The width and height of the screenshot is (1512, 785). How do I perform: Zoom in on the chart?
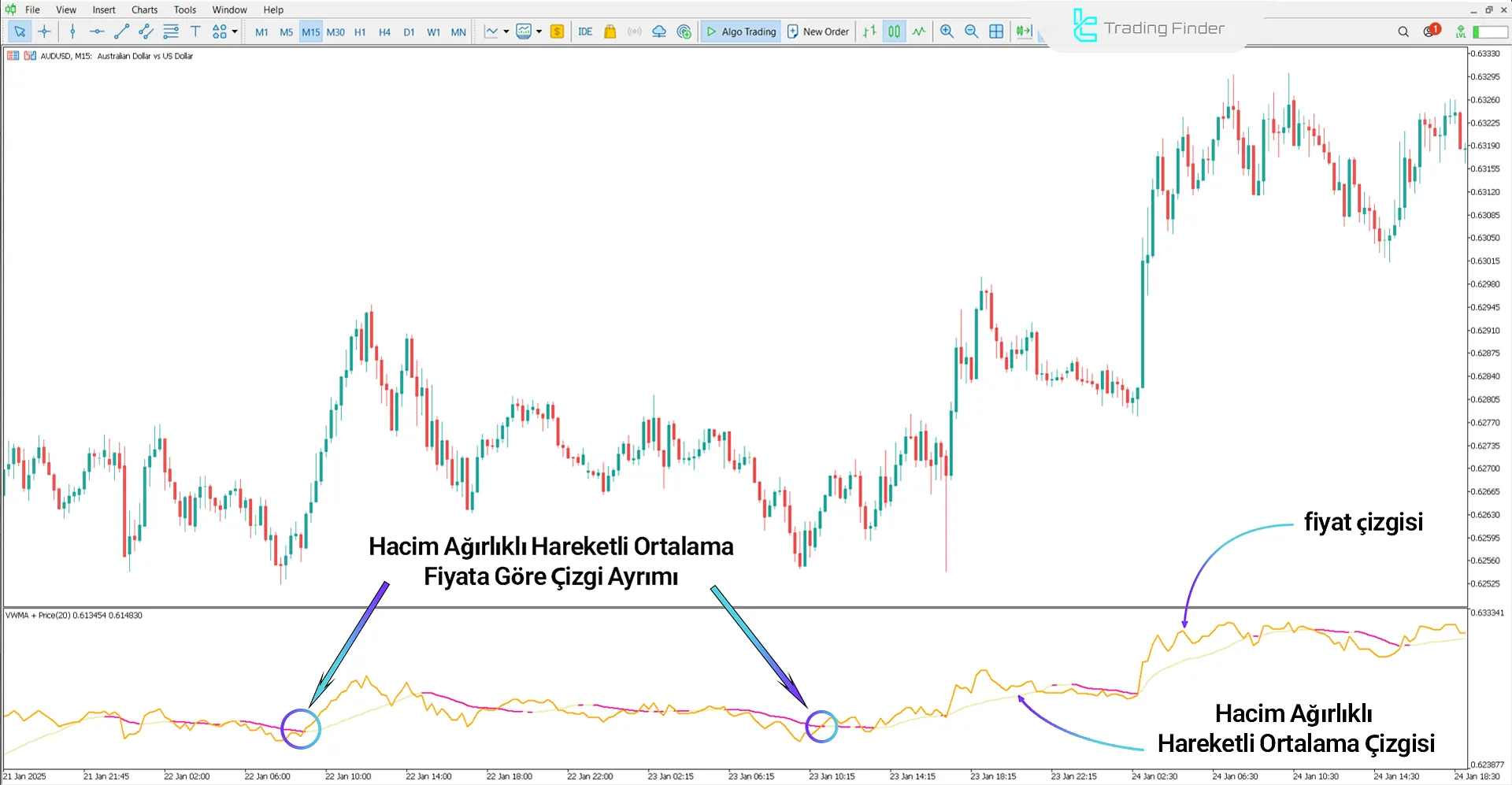947,31
